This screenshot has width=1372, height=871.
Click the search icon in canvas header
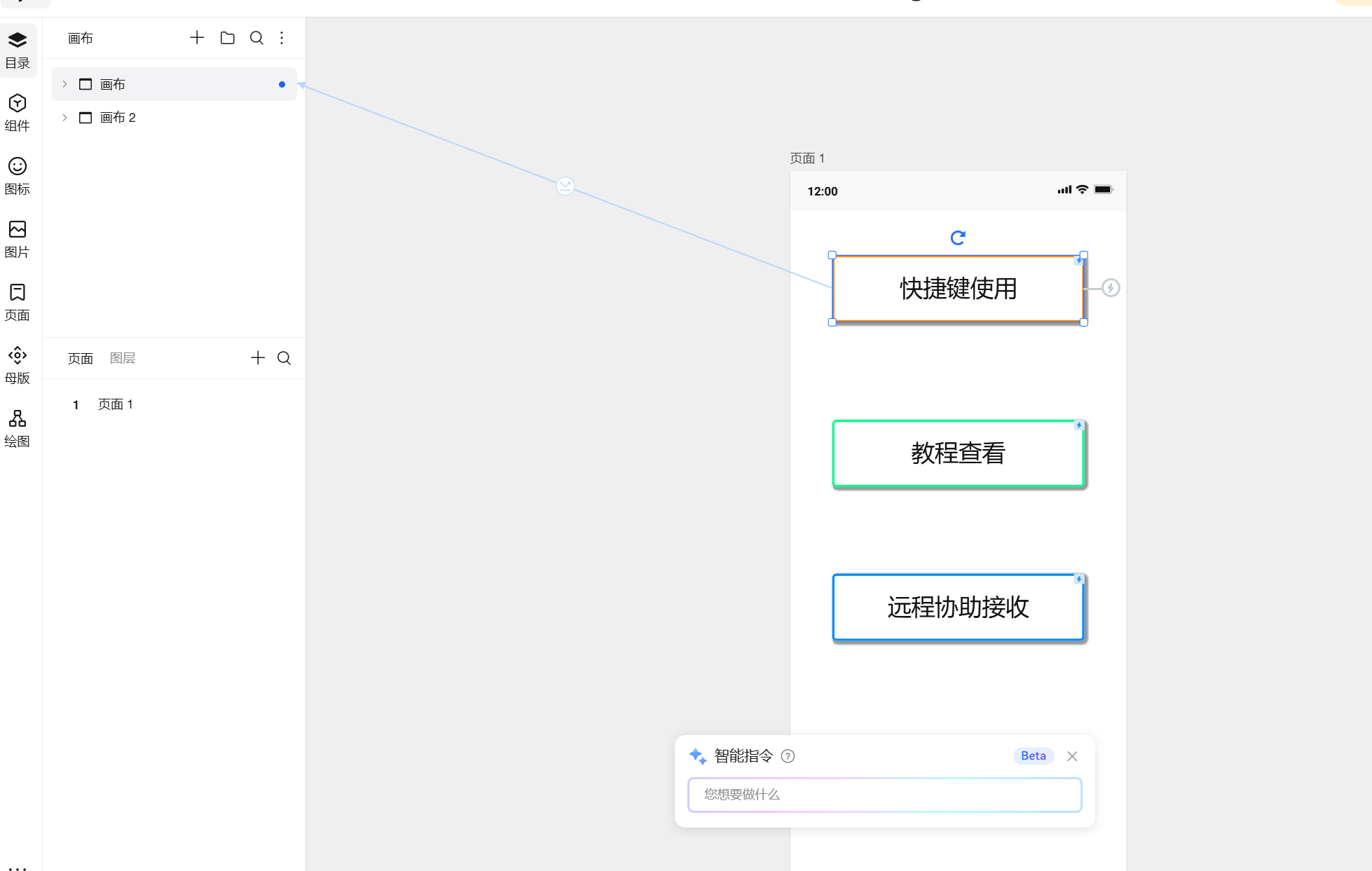pos(256,38)
